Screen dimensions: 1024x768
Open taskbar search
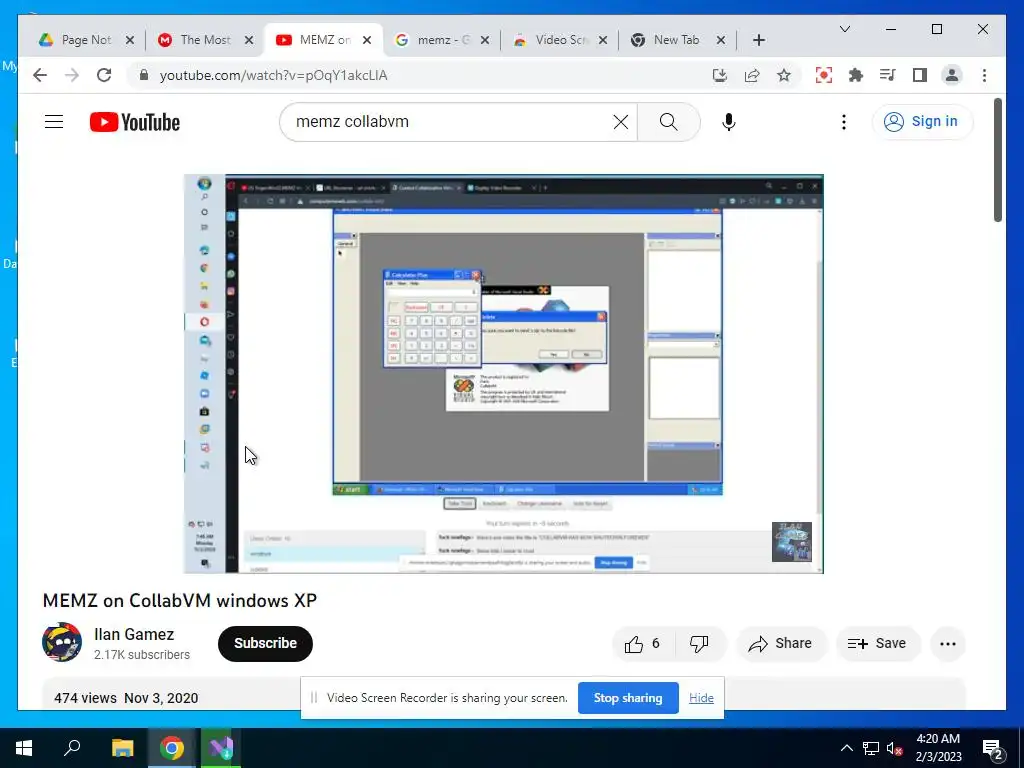click(72, 748)
